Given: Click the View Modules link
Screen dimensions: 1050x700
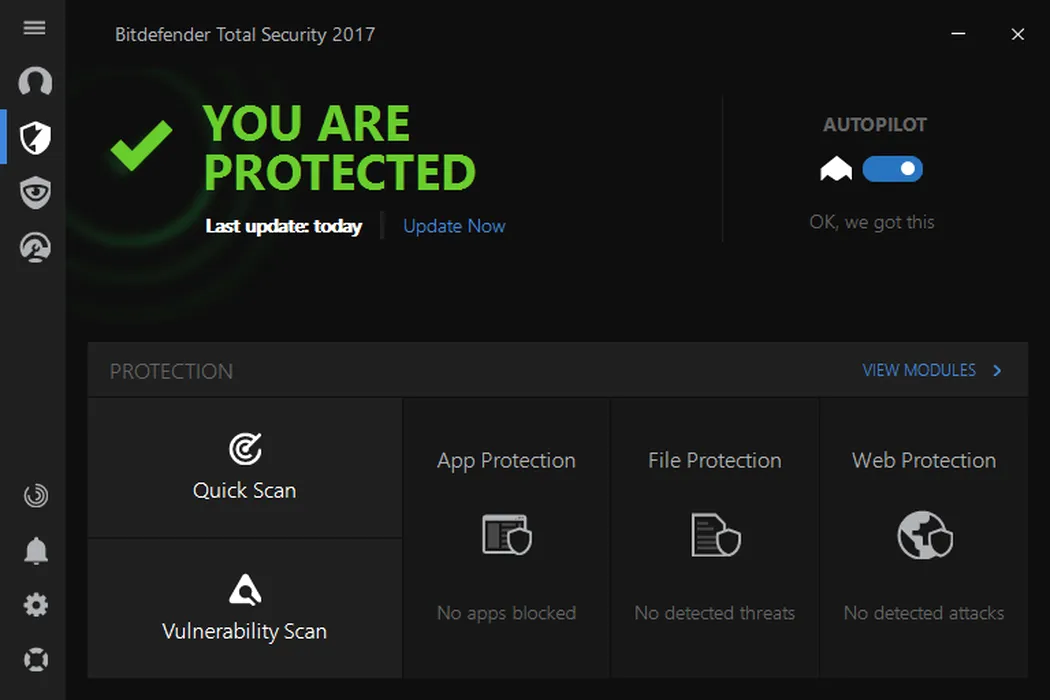Looking at the screenshot, I should [918, 371].
